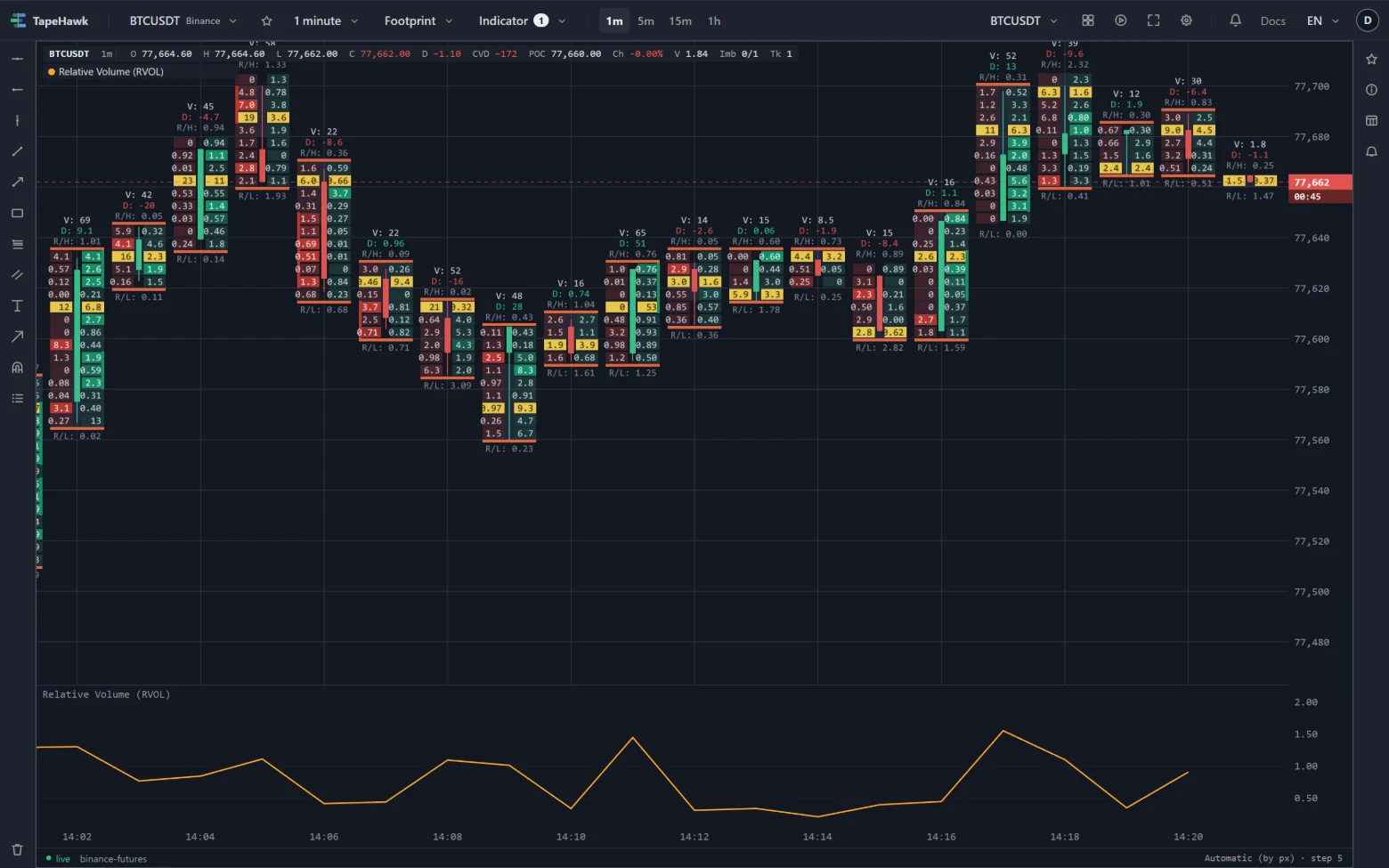Click the Automatic (by px) step 5 setting
Screen dimensions: 1389x868
(x=1273, y=858)
